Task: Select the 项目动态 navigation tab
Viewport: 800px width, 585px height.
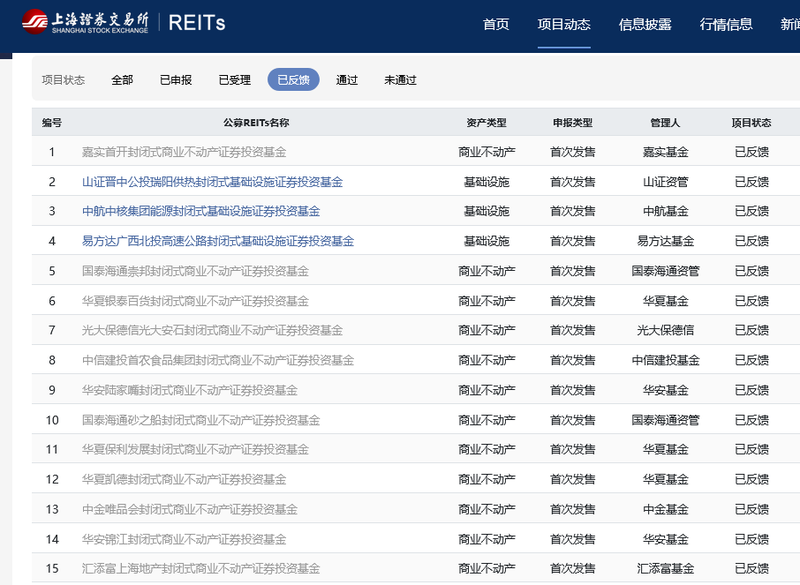Action: pyautogui.click(x=563, y=22)
